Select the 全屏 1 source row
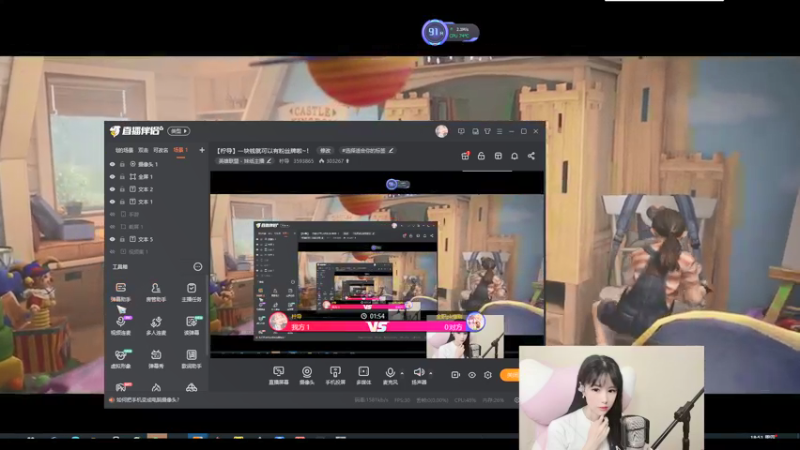 pos(157,177)
